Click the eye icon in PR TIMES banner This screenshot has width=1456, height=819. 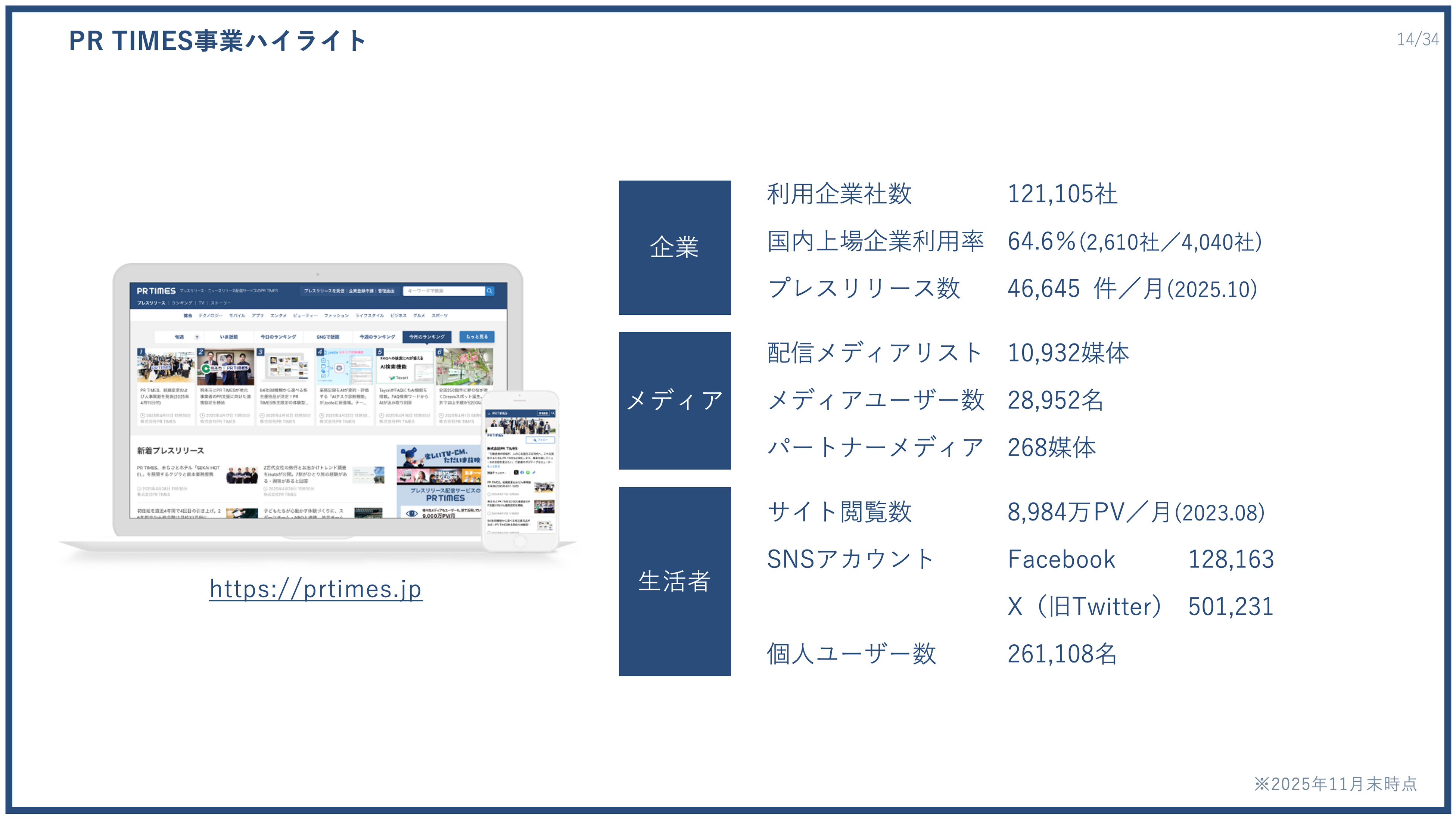pyautogui.click(x=411, y=513)
